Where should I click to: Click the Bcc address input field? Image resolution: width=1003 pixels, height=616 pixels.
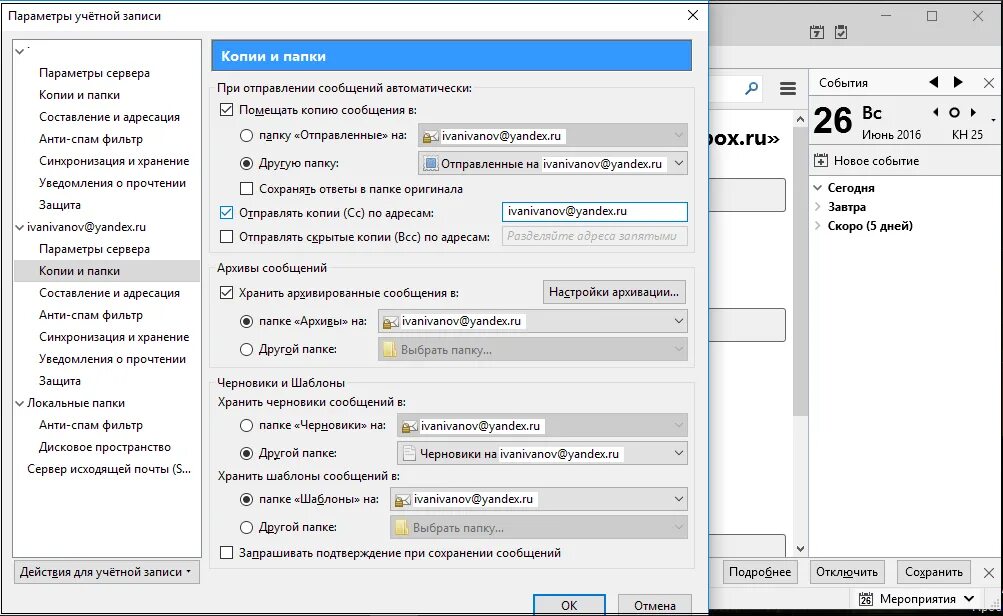point(595,236)
